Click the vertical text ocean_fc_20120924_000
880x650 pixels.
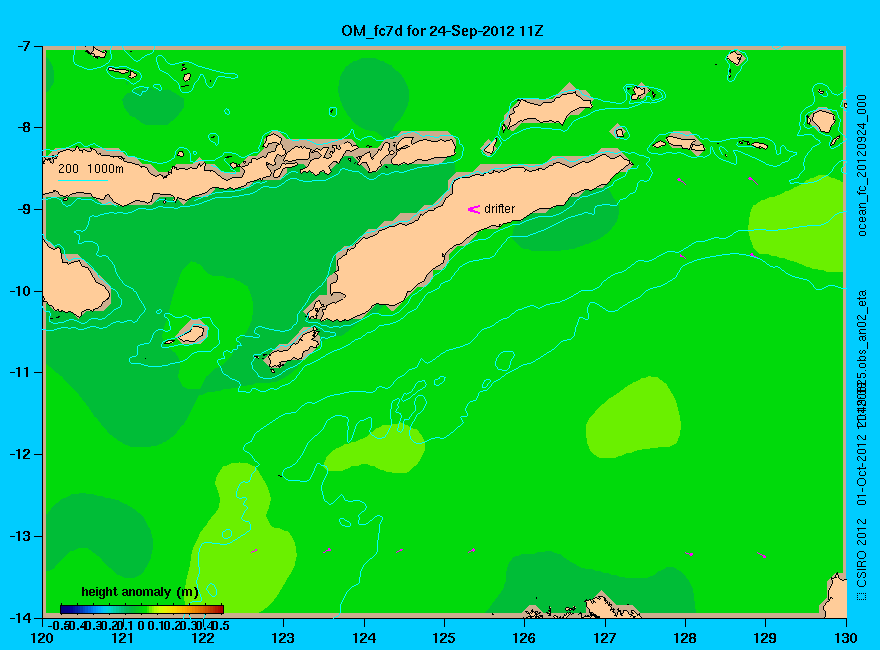862,166
